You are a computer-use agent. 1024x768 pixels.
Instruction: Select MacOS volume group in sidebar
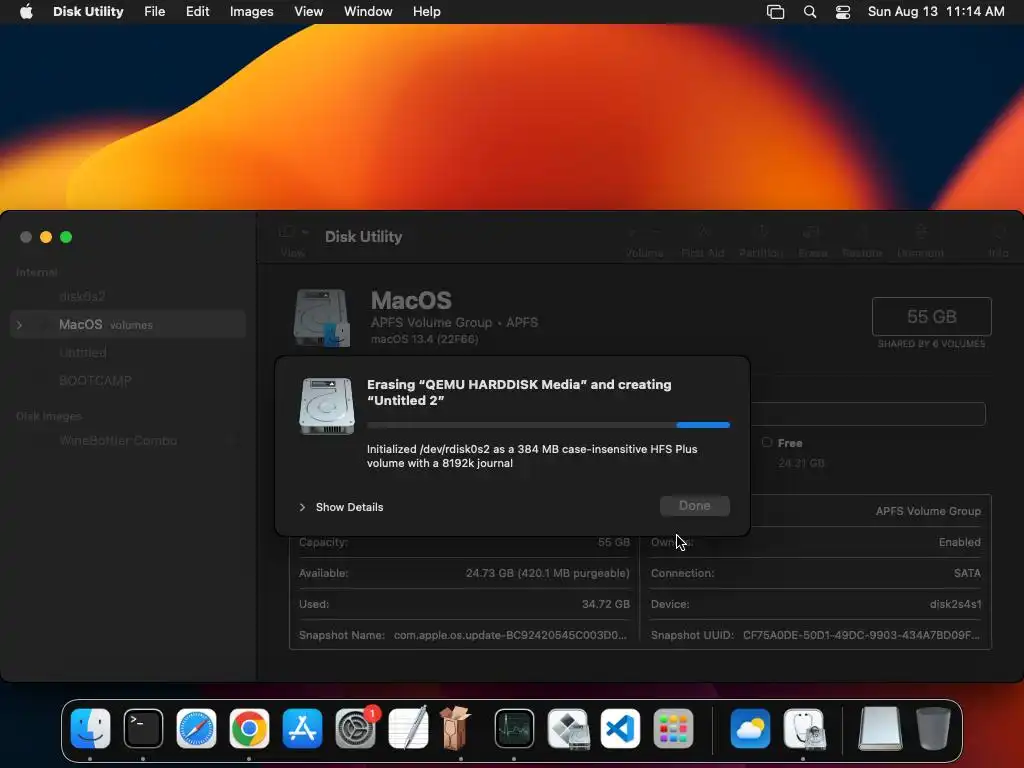click(128, 325)
